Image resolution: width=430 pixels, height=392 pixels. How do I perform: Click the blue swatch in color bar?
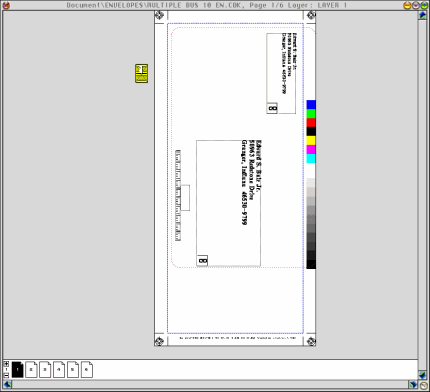[311, 104]
